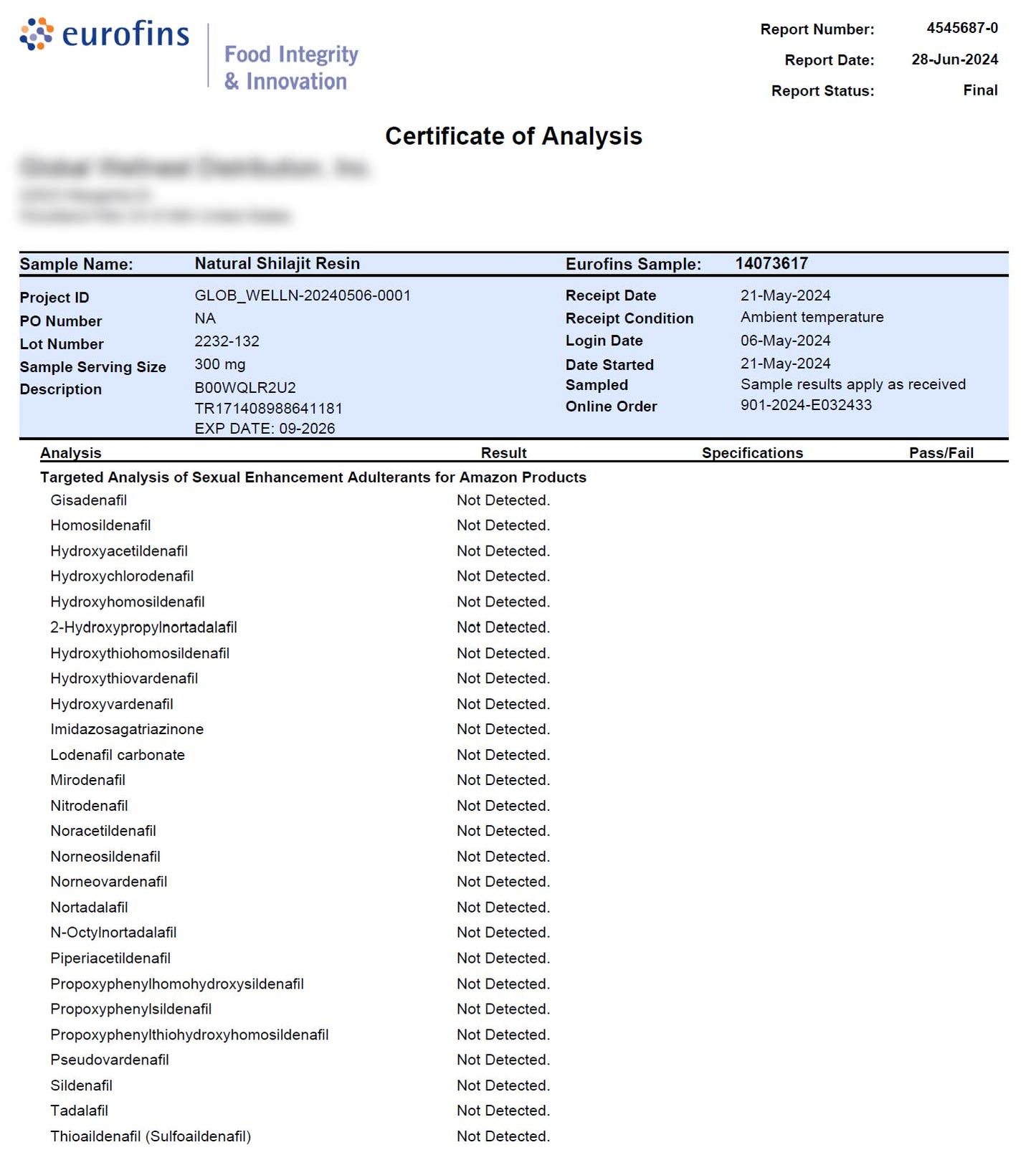1036x1165 pixels.
Task: Select Hydroxythiohomosildenafil
Action: coord(140,653)
